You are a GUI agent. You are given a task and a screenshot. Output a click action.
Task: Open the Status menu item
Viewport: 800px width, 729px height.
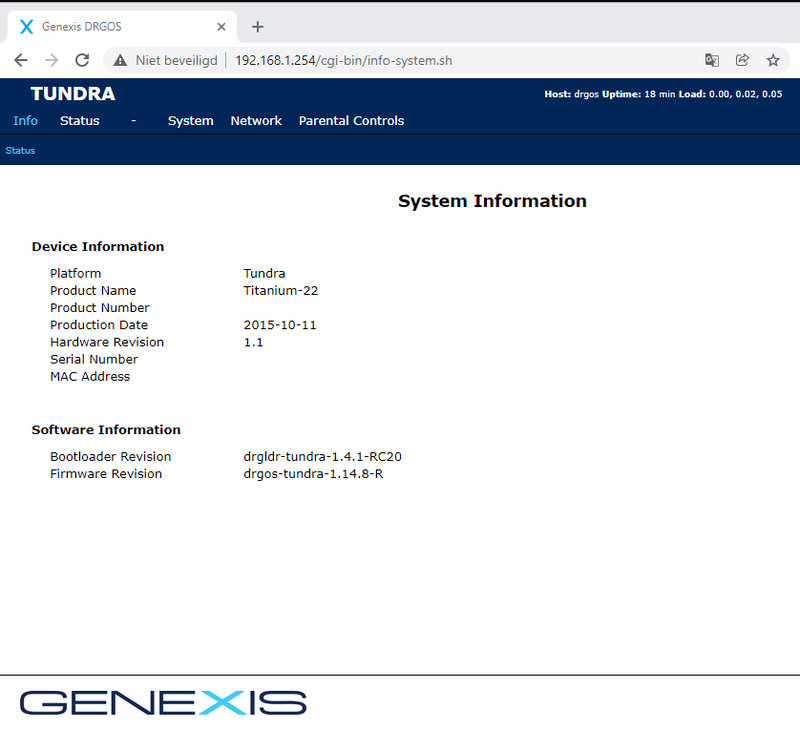80,121
